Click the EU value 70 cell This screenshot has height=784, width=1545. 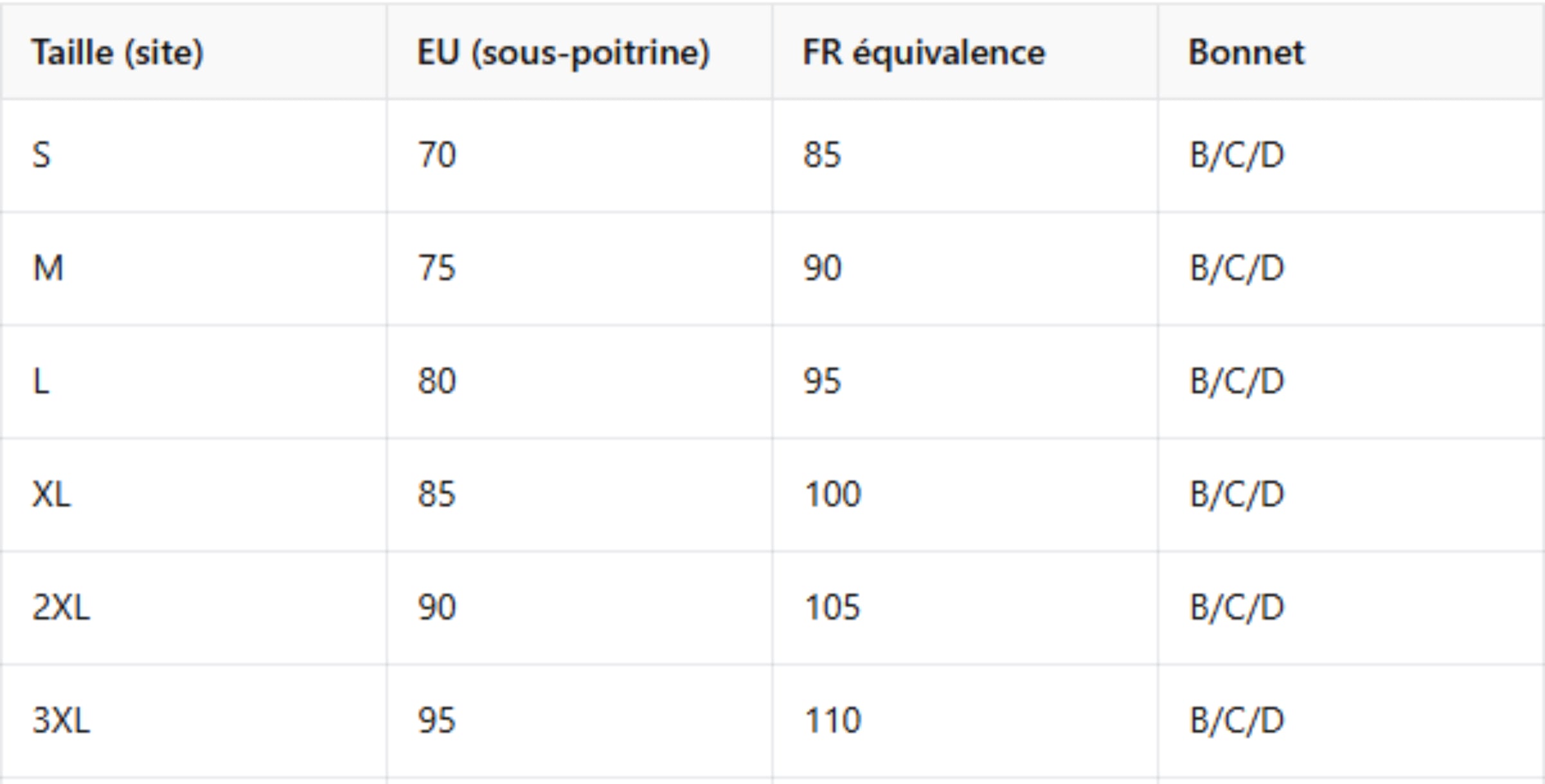[579, 156]
